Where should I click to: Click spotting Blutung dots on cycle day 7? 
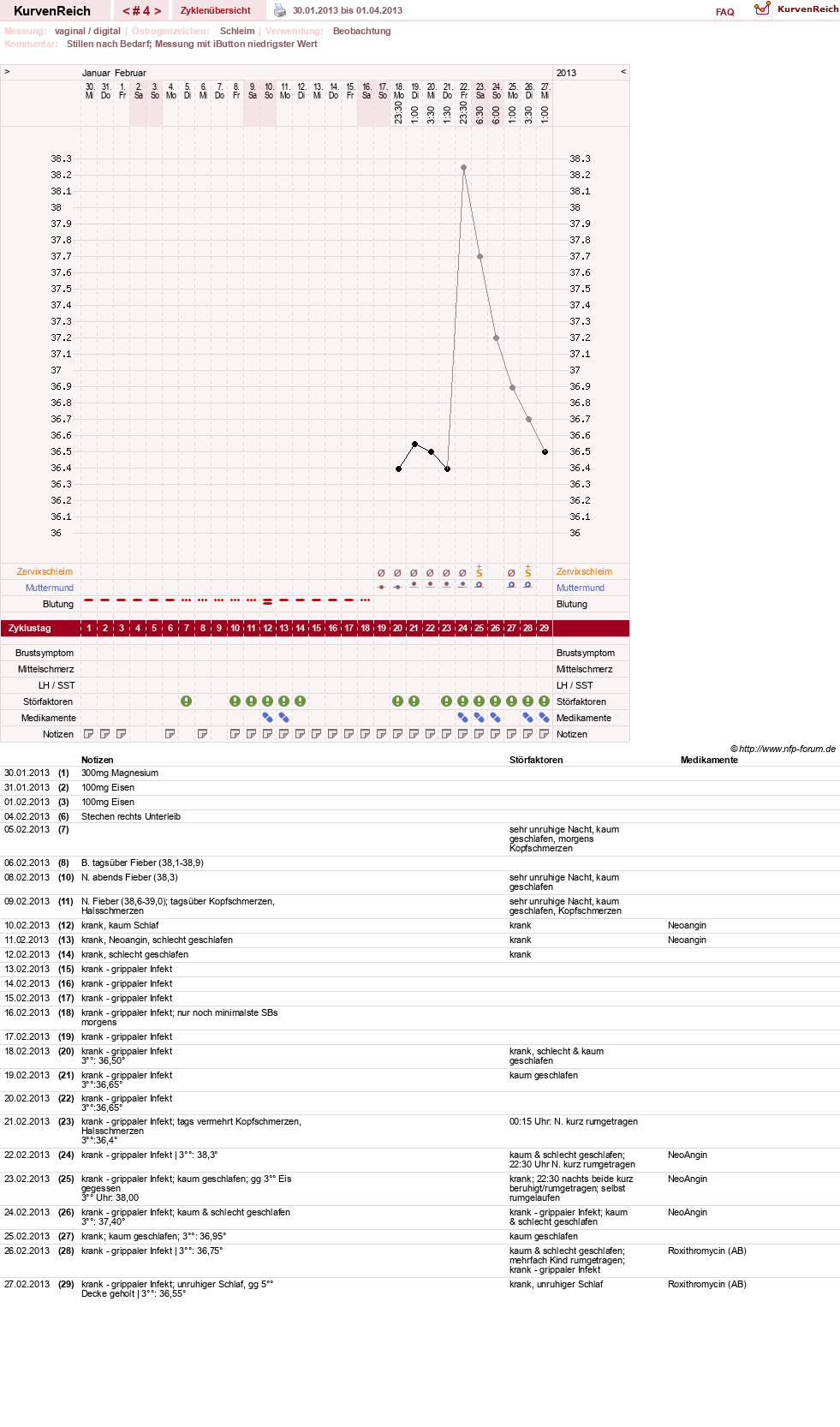[187, 600]
